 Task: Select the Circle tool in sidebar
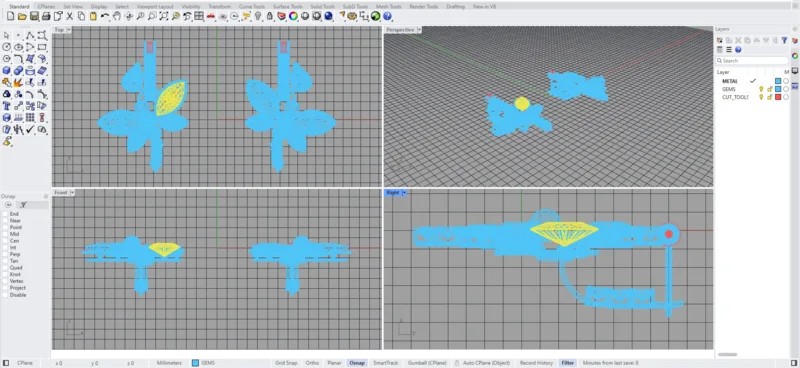pos(7,47)
